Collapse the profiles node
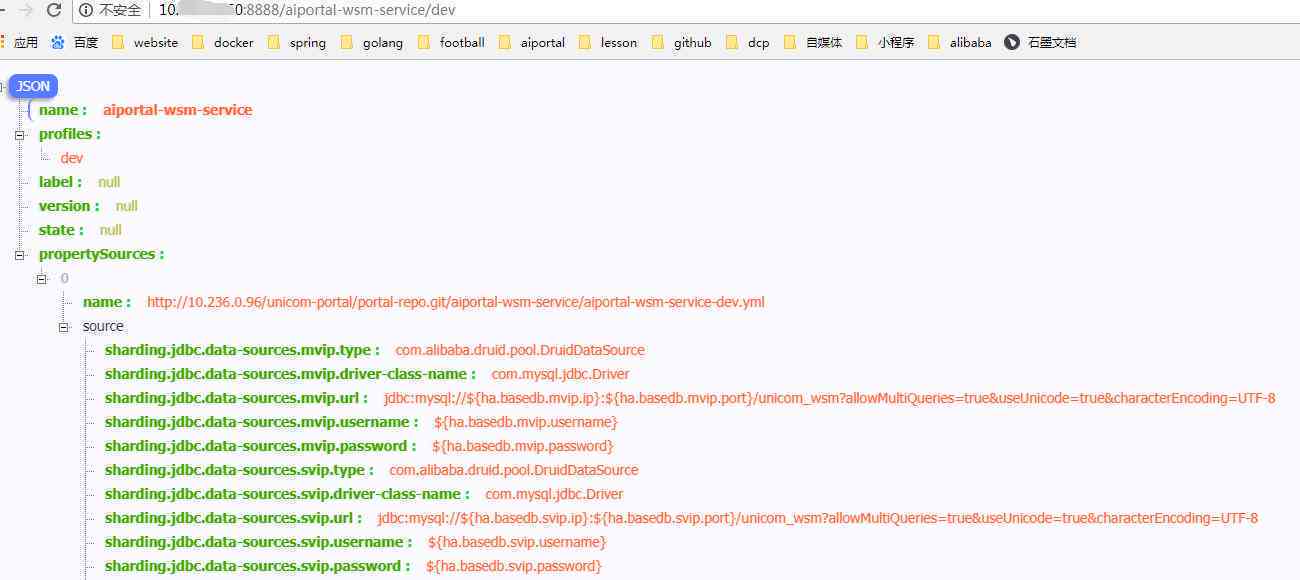1300x580 pixels. [x=19, y=134]
